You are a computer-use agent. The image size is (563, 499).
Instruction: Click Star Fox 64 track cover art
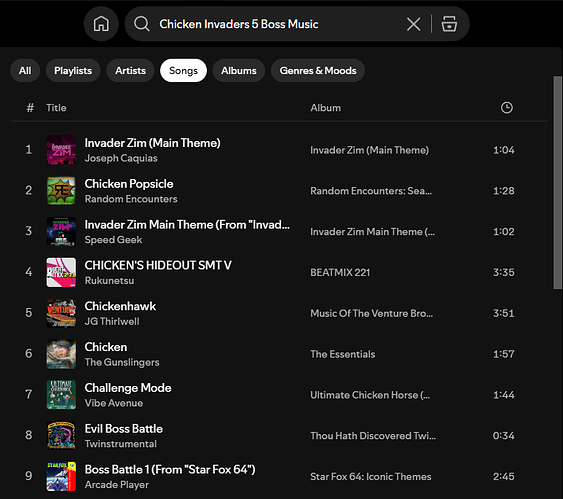61,476
